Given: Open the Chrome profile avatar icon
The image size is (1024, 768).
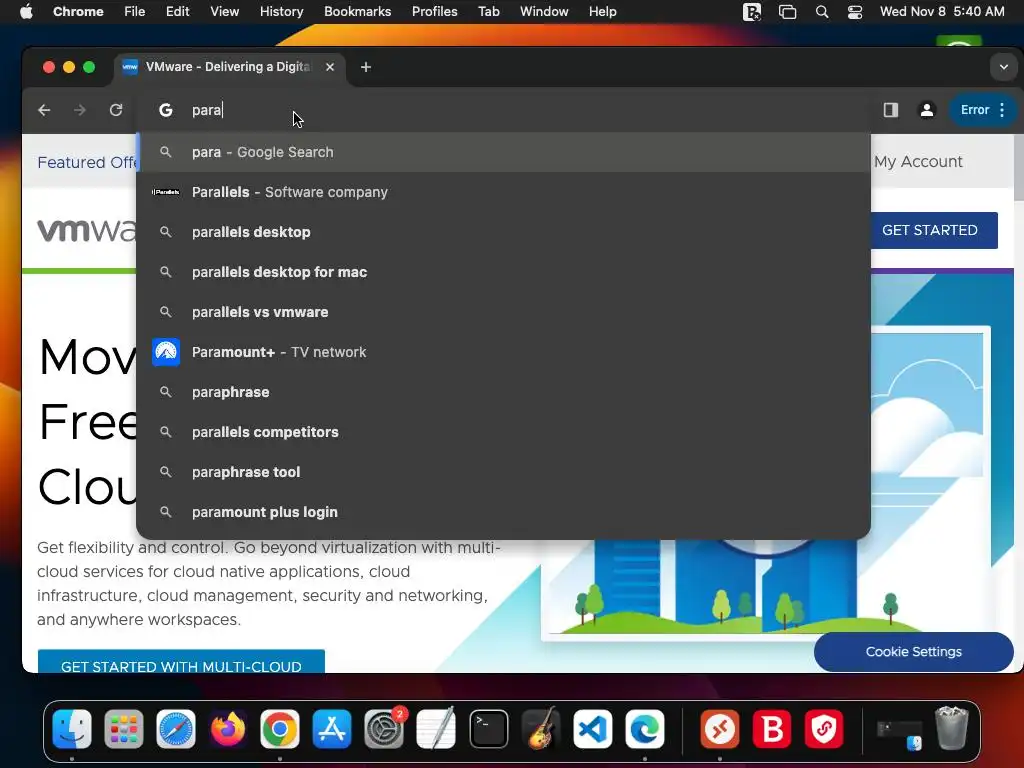Looking at the screenshot, I should pos(927,110).
